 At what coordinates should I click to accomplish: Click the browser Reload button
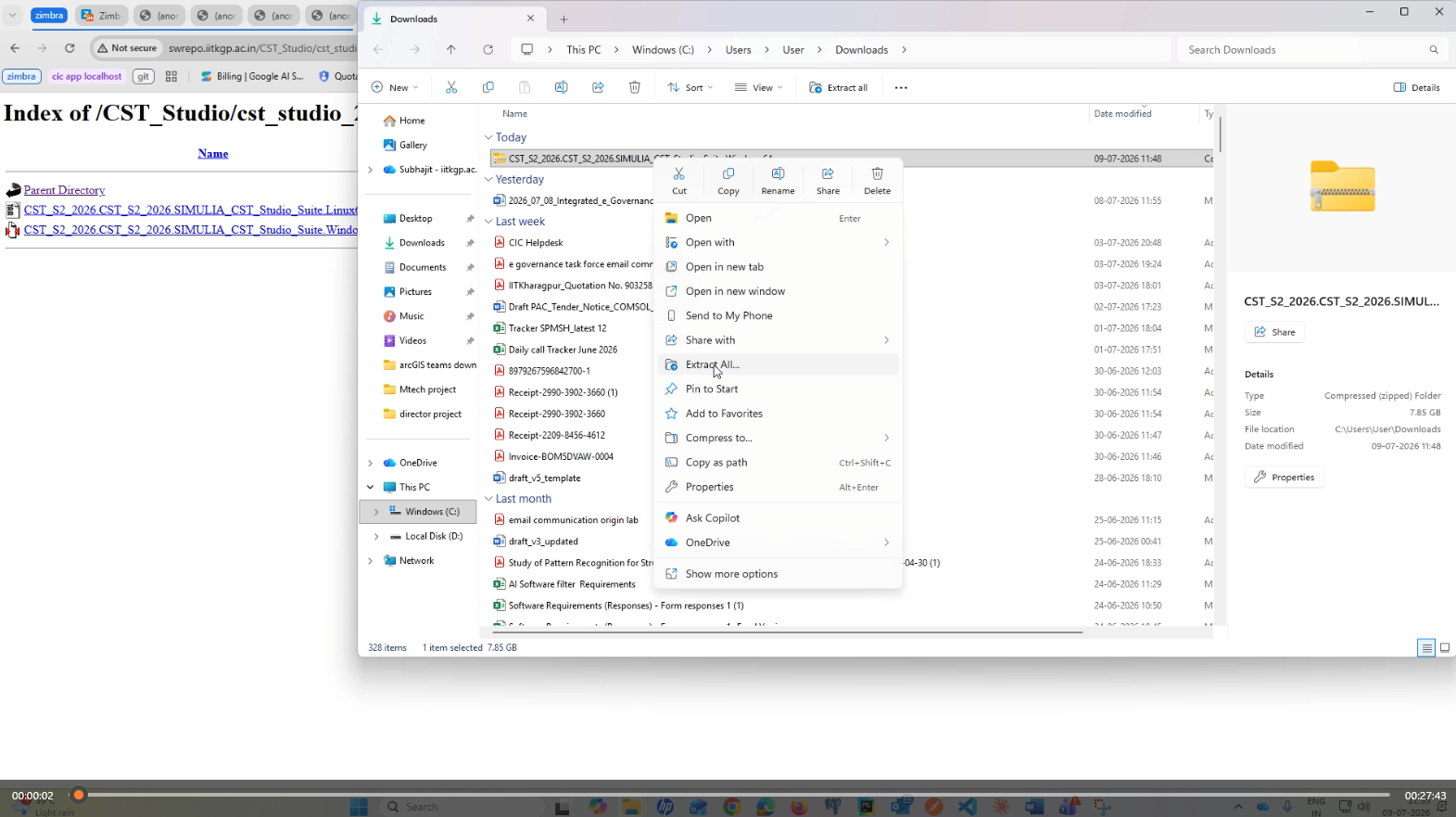click(x=70, y=48)
